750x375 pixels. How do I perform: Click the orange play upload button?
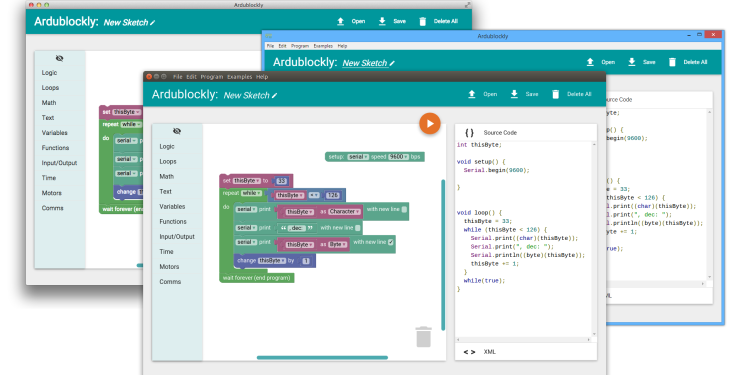[430, 124]
